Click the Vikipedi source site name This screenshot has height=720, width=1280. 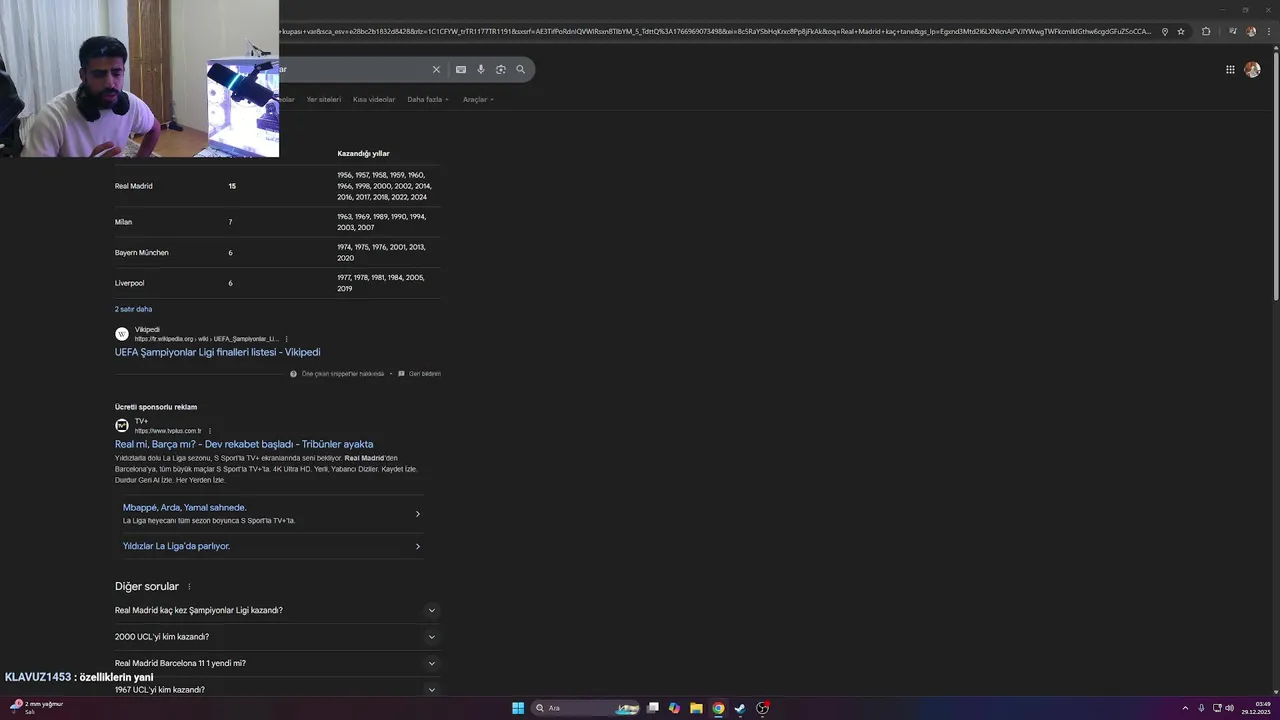(x=147, y=329)
